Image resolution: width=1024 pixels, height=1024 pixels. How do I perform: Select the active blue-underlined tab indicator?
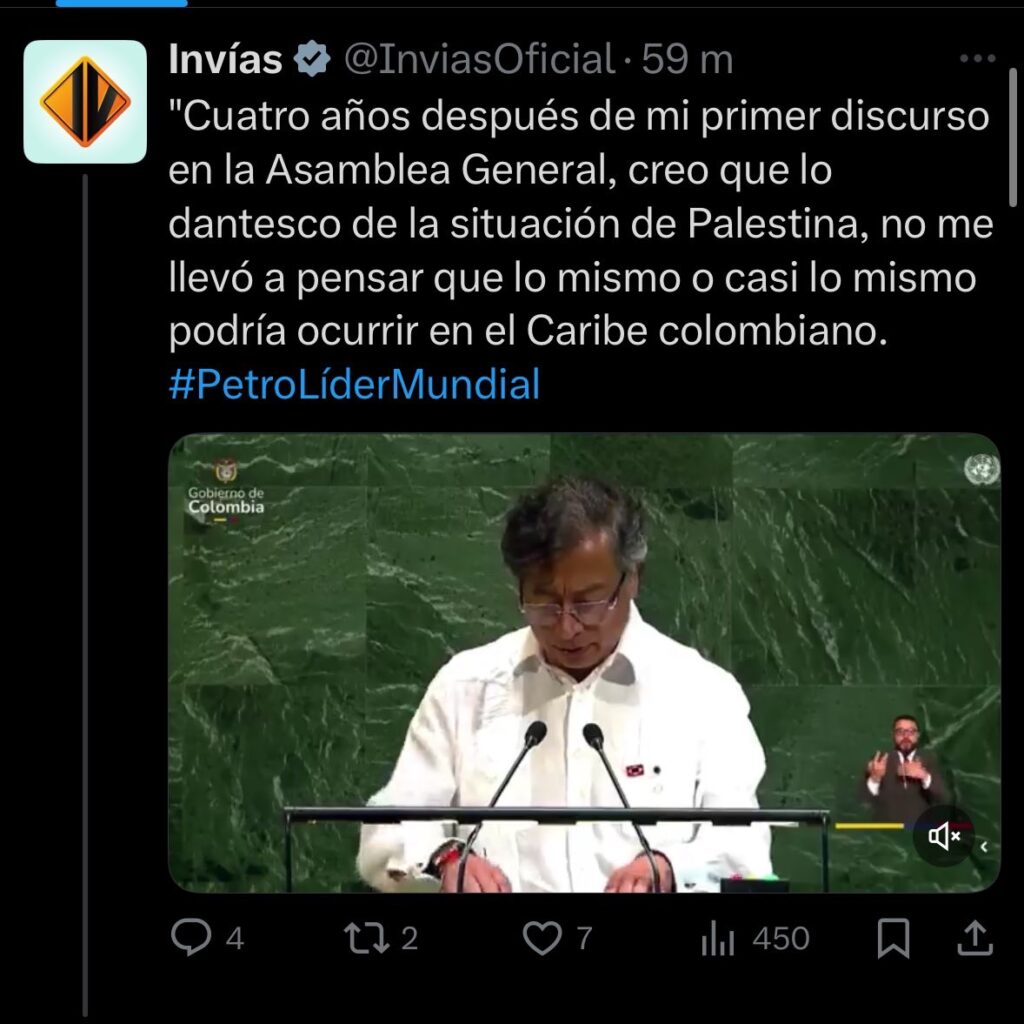[121, 3]
